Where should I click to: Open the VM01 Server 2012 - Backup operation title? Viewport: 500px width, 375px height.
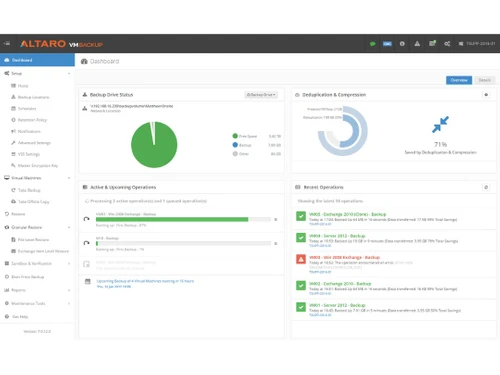[337, 305]
